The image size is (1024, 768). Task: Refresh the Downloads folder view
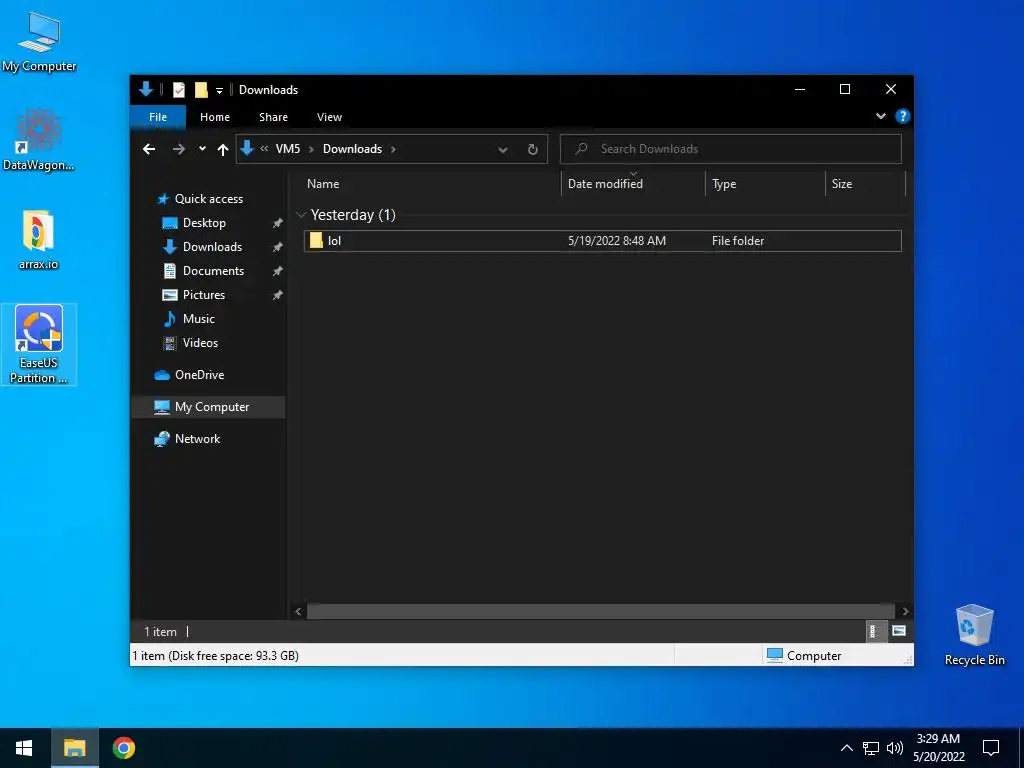click(x=532, y=150)
